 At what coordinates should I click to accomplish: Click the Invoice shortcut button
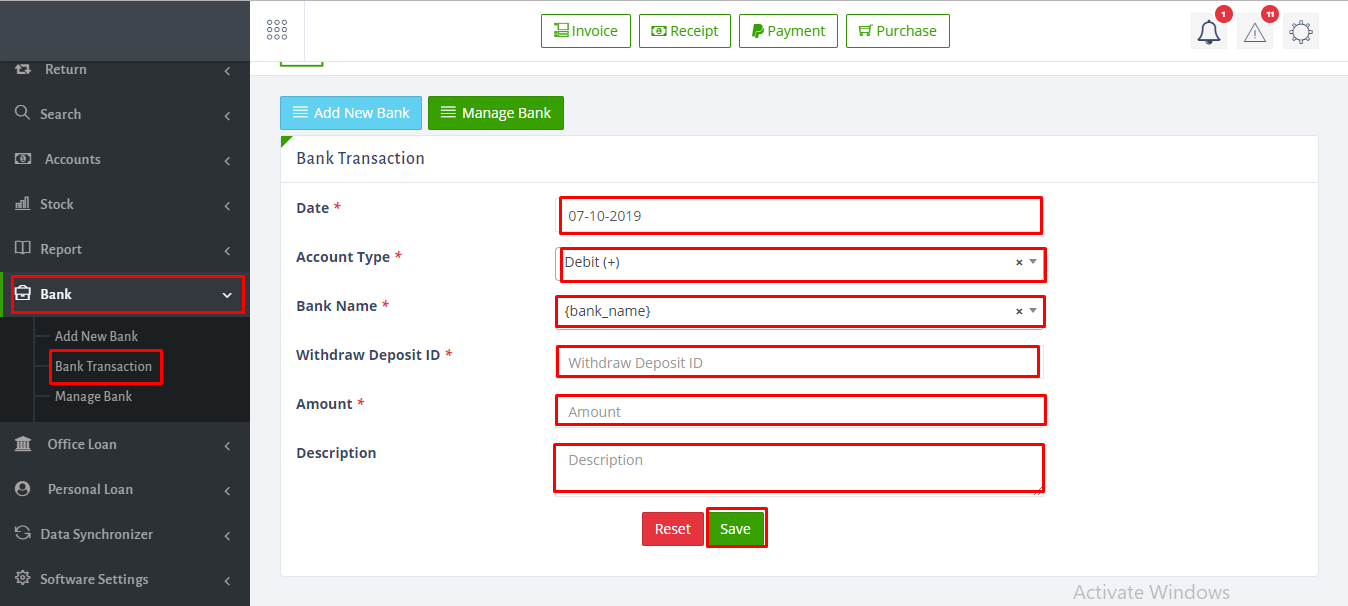[x=586, y=31]
